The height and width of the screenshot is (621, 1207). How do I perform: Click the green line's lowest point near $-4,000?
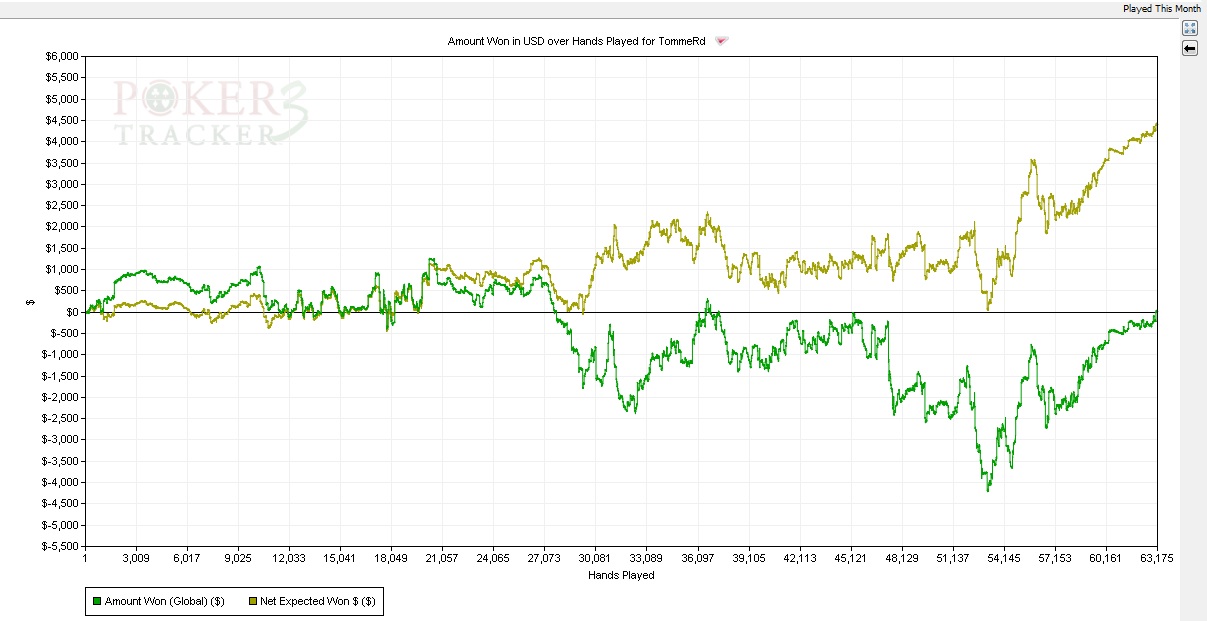(x=988, y=489)
